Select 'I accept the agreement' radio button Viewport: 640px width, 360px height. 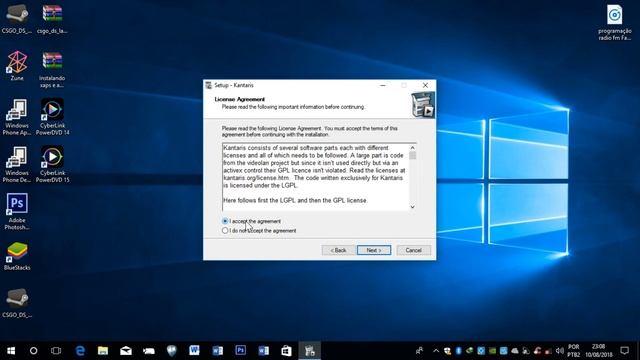click(x=225, y=221)
